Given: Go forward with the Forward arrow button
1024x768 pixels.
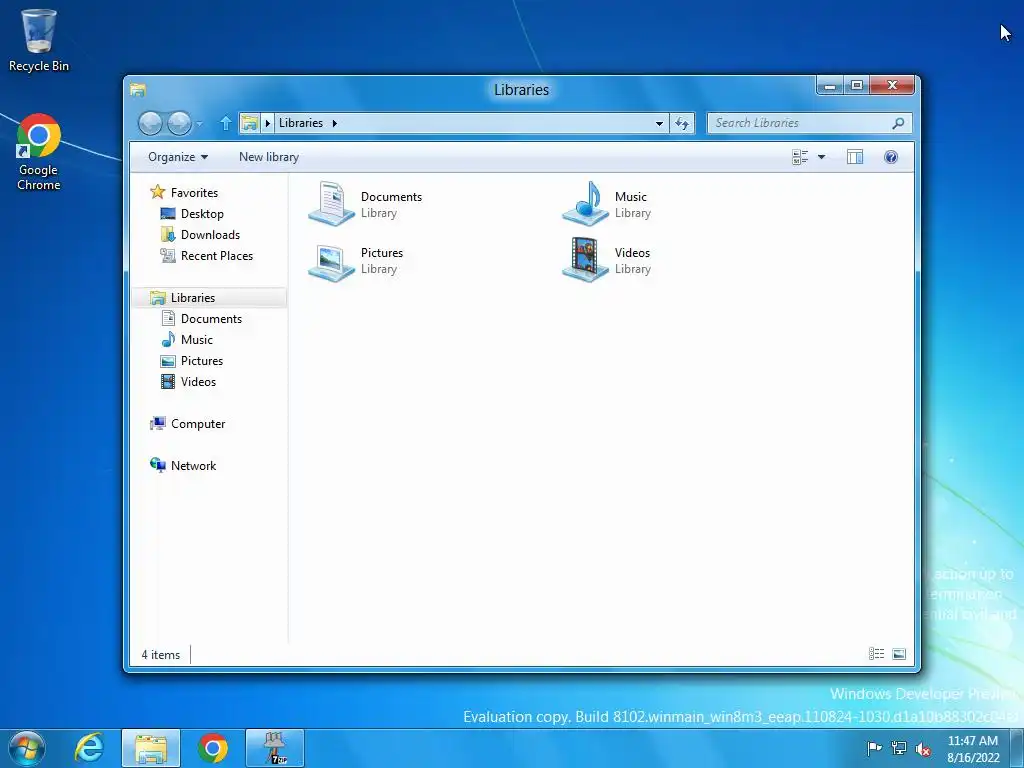Looking at the screenshot, I should coord(179,123).
